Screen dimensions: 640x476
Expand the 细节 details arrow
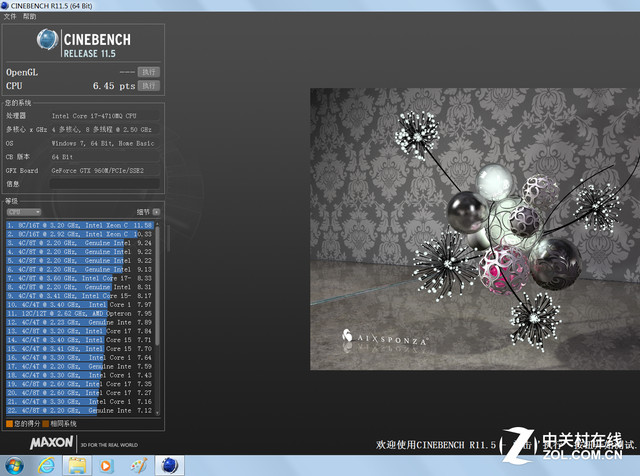(155, 212)
